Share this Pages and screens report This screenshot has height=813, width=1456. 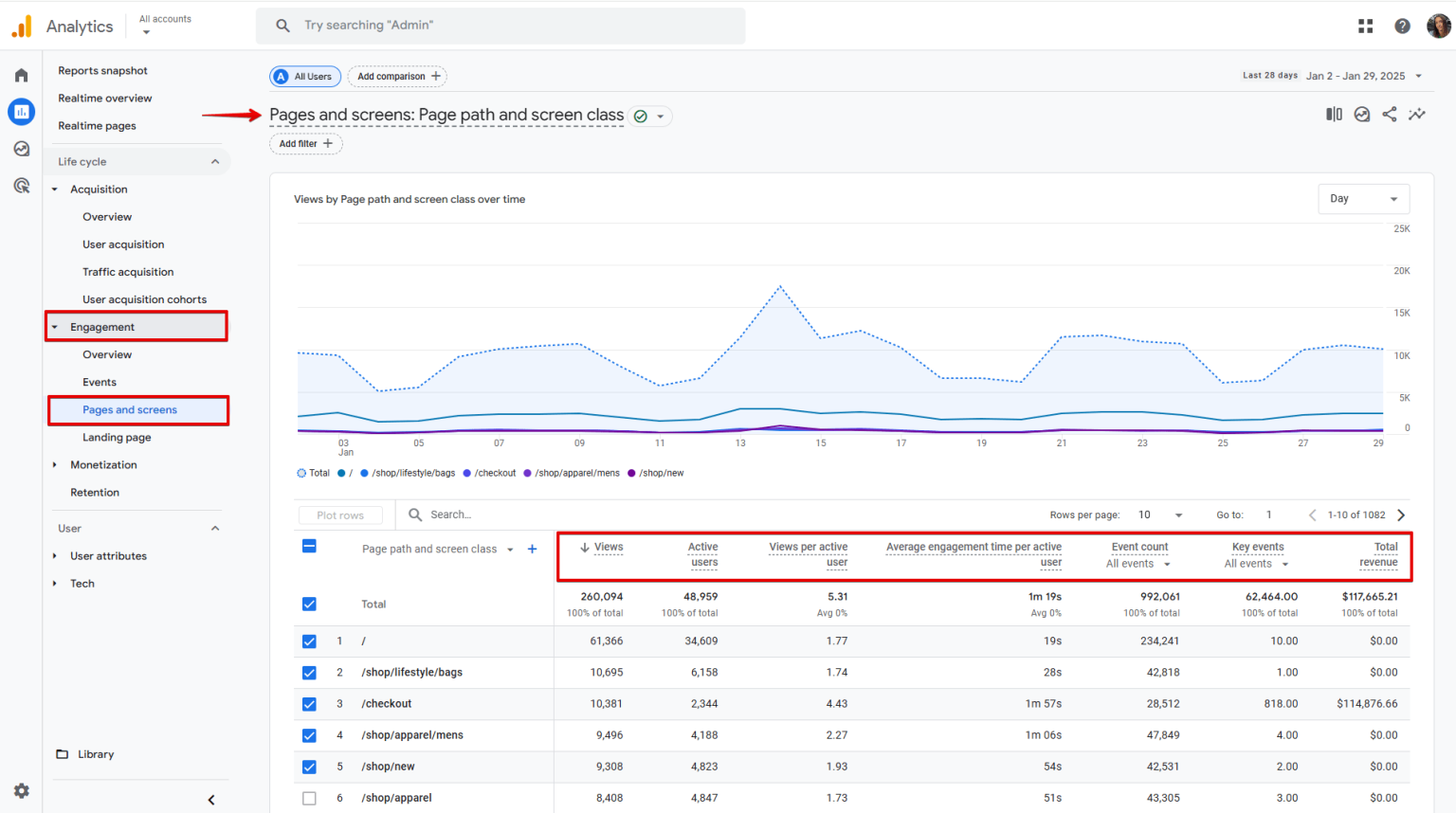point(1390,114)
